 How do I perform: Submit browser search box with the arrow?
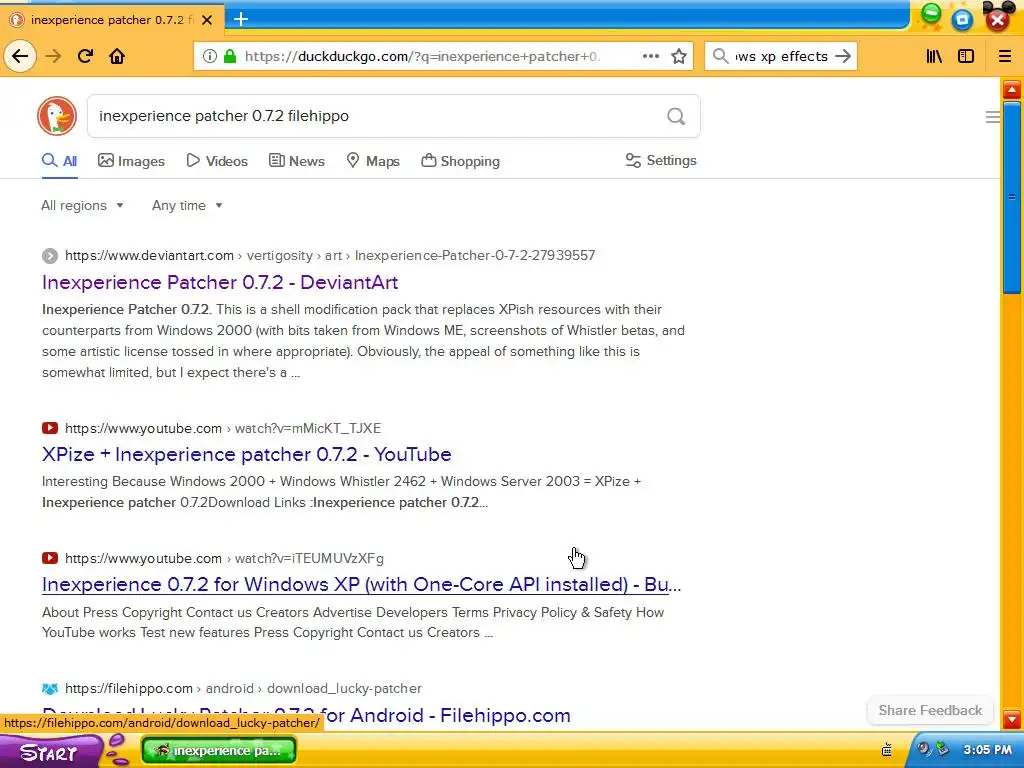[843, 56]
